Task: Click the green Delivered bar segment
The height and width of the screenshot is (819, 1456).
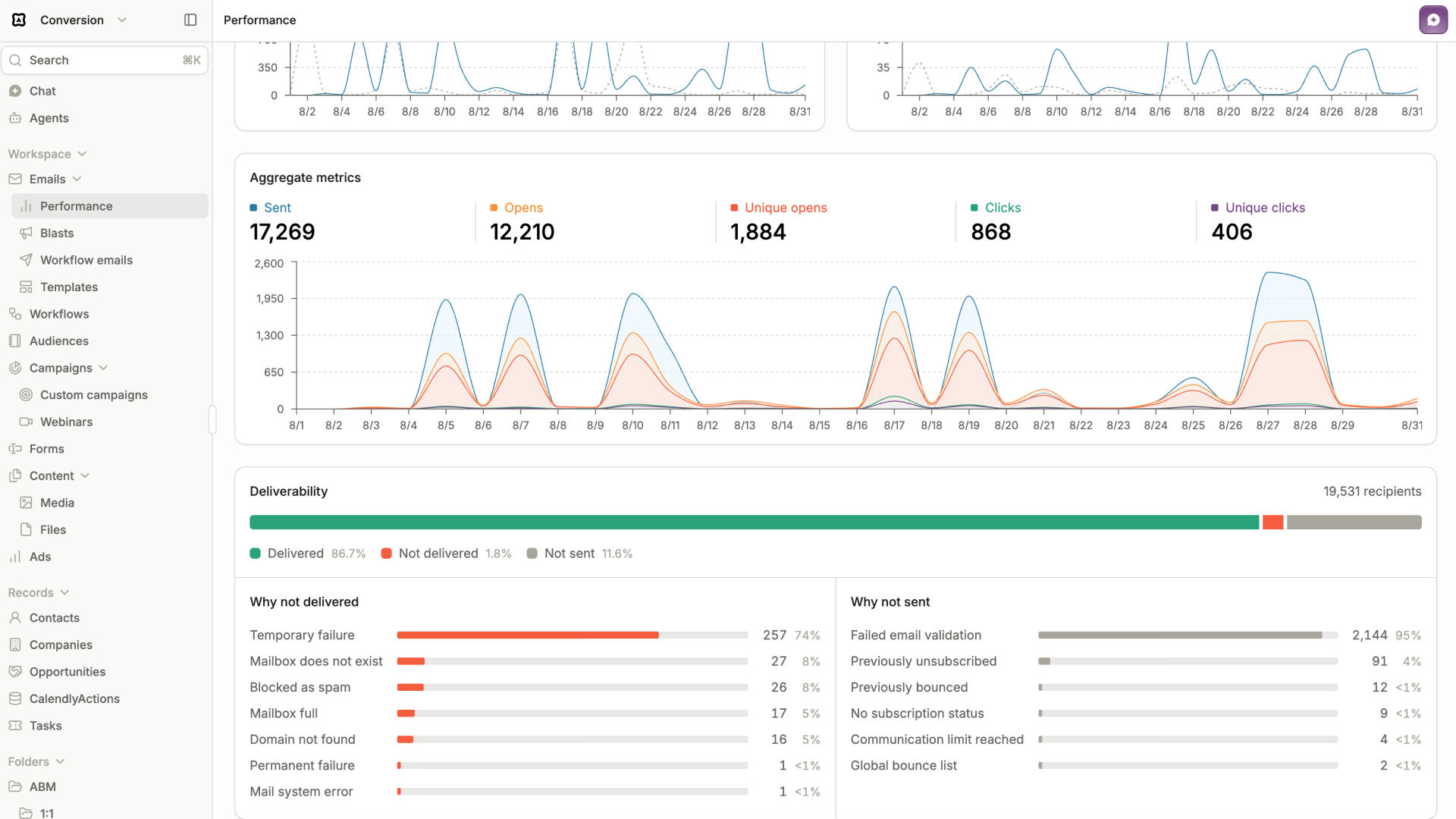Action: coord(754,522)
